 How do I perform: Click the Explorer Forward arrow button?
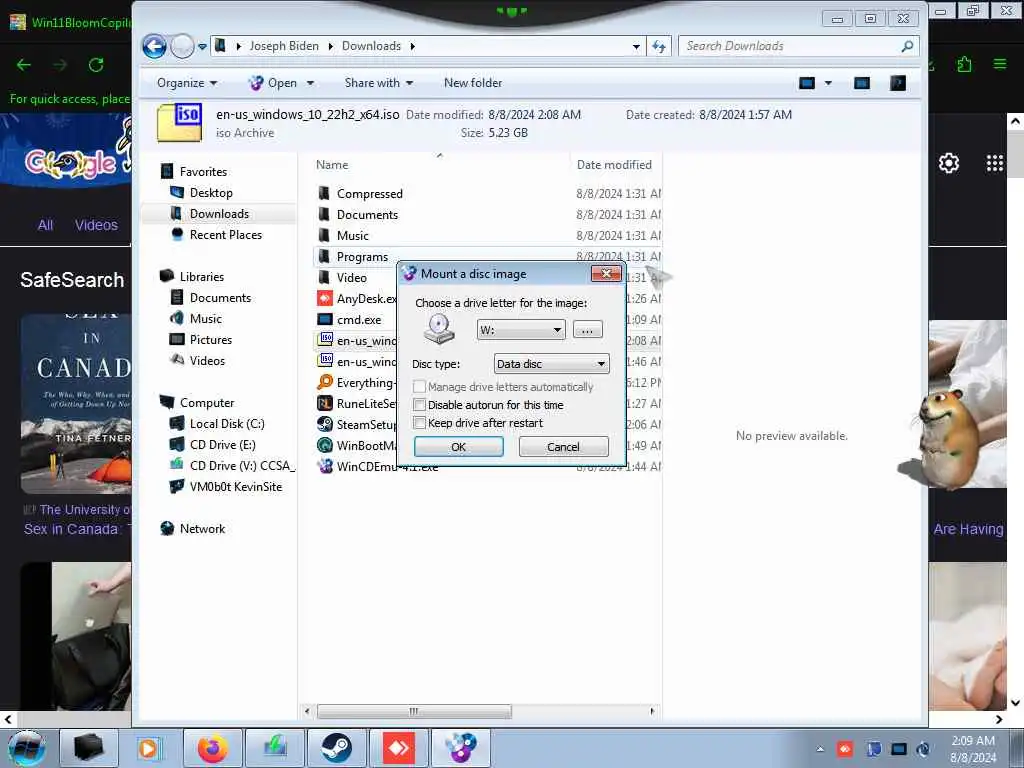tap(182, 46)
